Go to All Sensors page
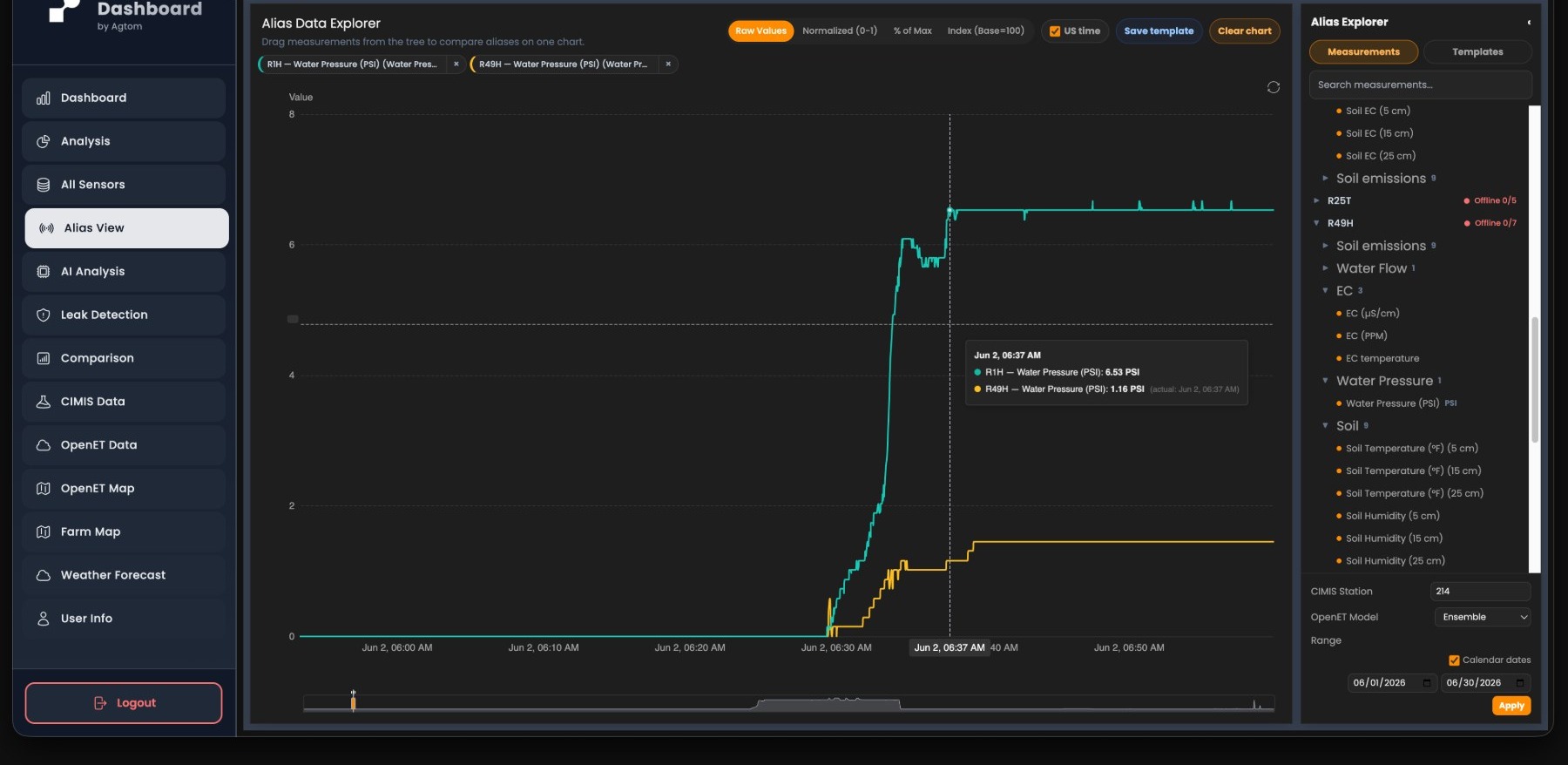The height and width of the screenshot is (765, 1568). tap(124, 185)
